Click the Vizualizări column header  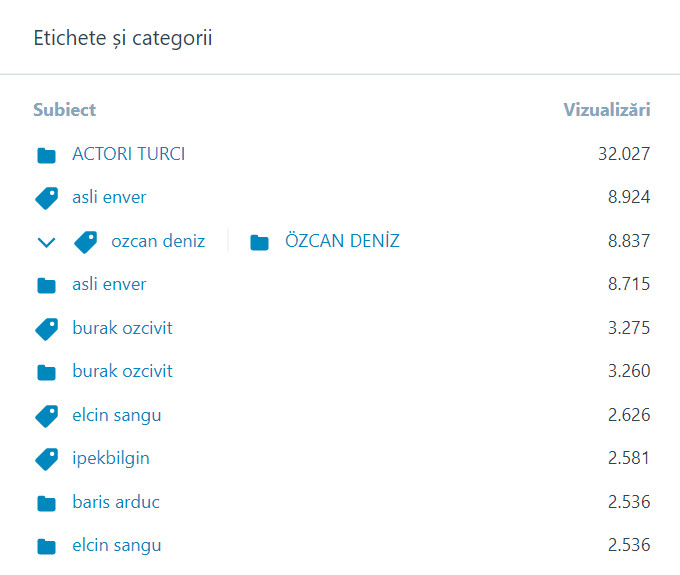[607, 110]
